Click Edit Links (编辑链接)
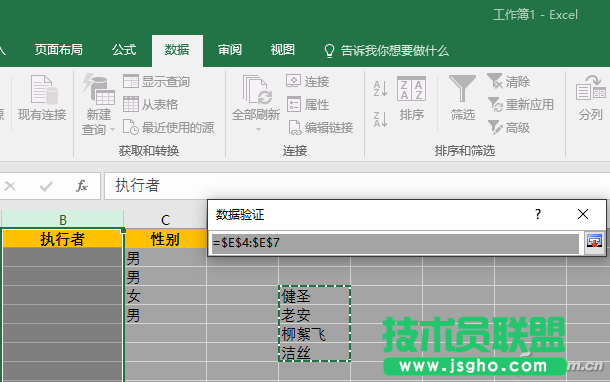610x382 pixels. point(321,127)
